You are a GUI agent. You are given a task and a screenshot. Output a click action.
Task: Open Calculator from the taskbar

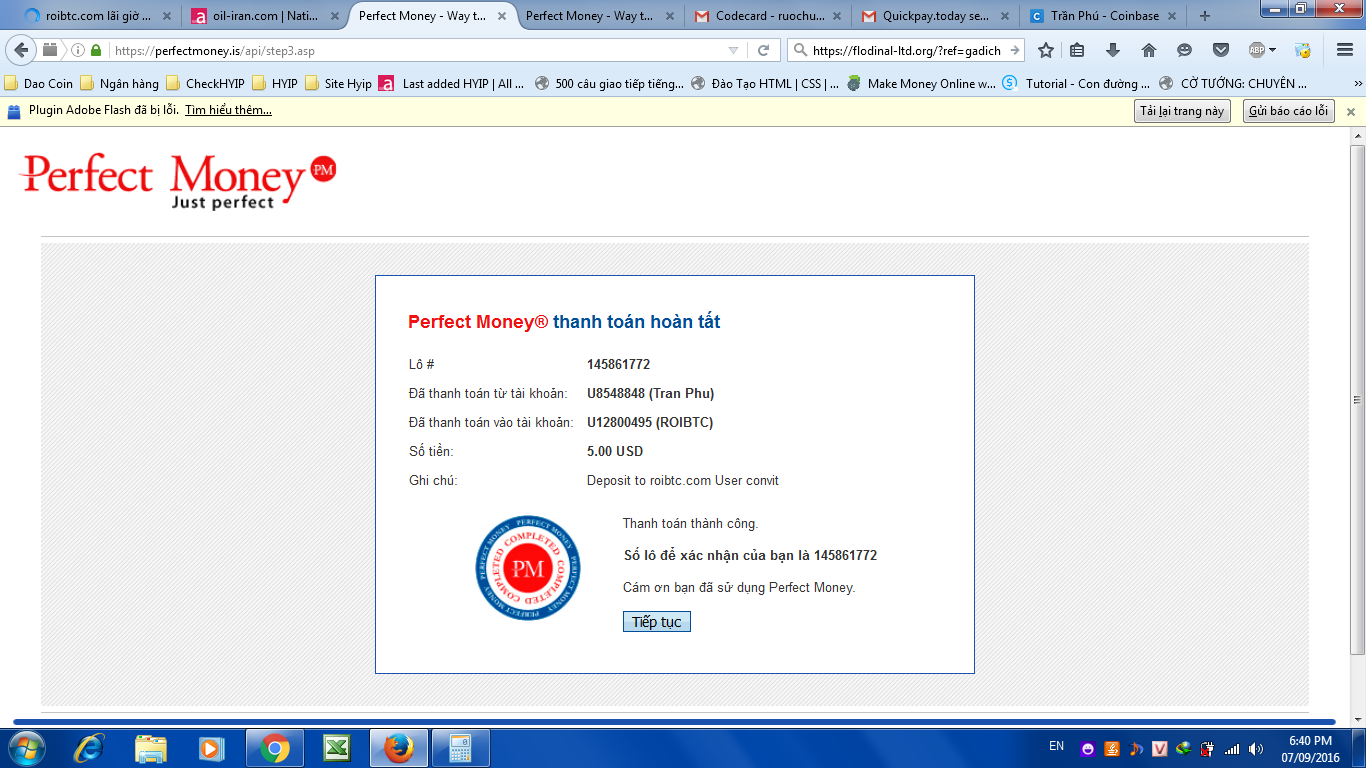pyautogui.click(x=460, y=748)
